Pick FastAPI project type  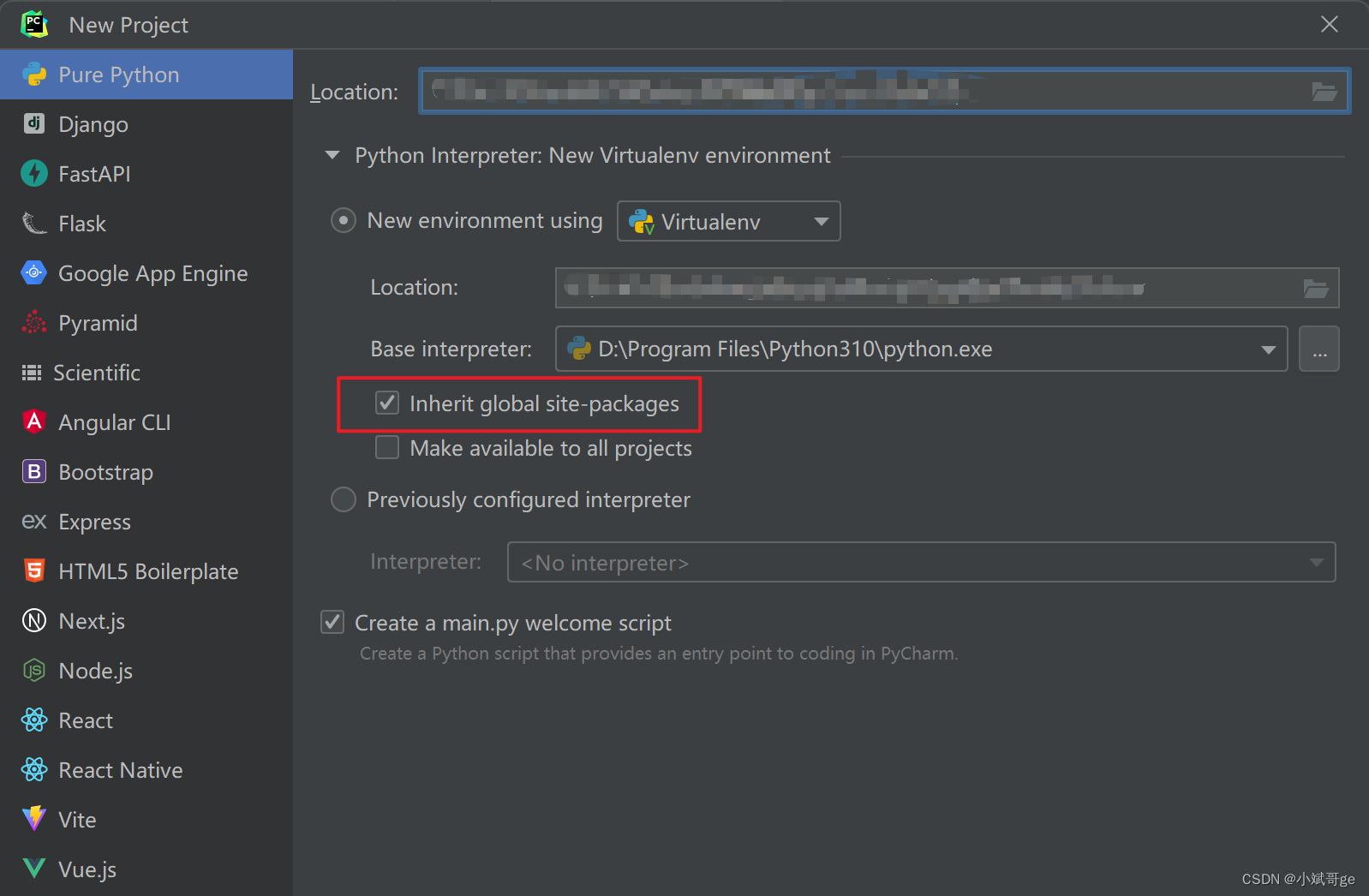(x=146, y=174)
